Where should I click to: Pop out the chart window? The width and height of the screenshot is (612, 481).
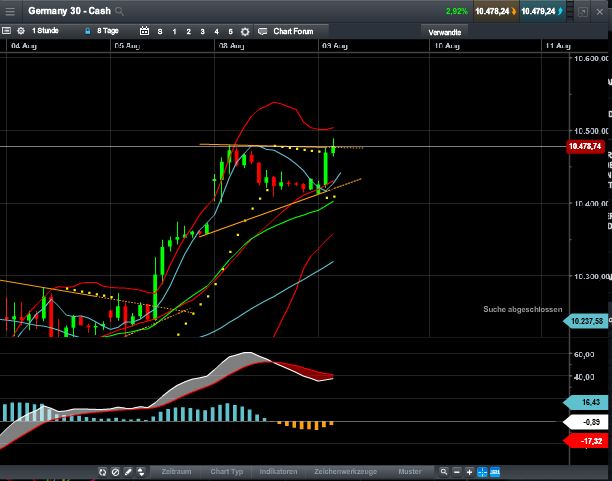tap(582, 12)
